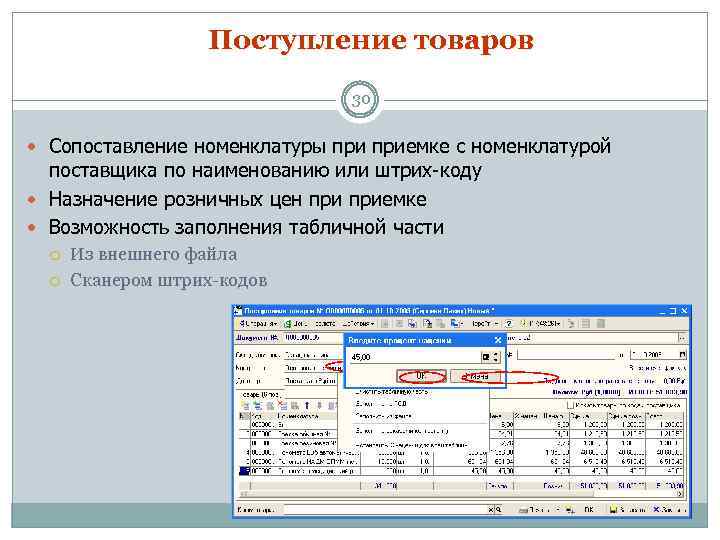Click the red delete row icon in the table toolbar
This screenshot has height=540, width=720.
pos(282,406)
